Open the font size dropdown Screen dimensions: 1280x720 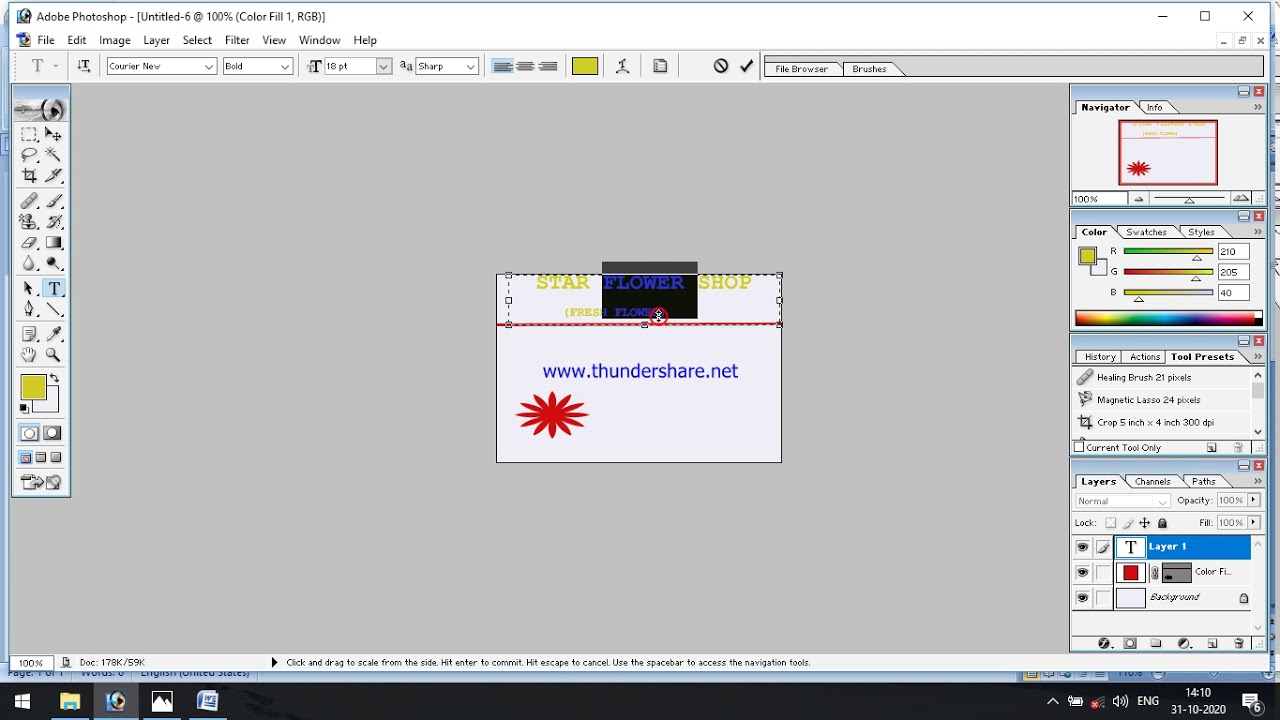(383, 66)
